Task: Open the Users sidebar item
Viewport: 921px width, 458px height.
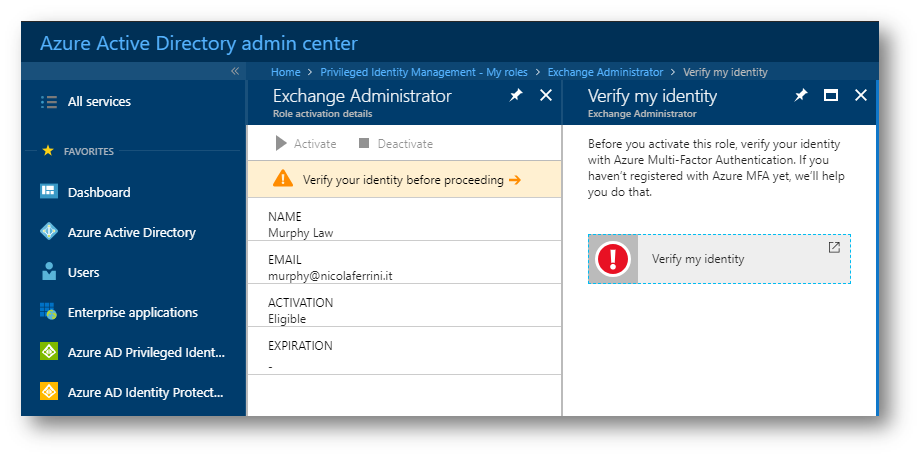Action: point(83,272)
